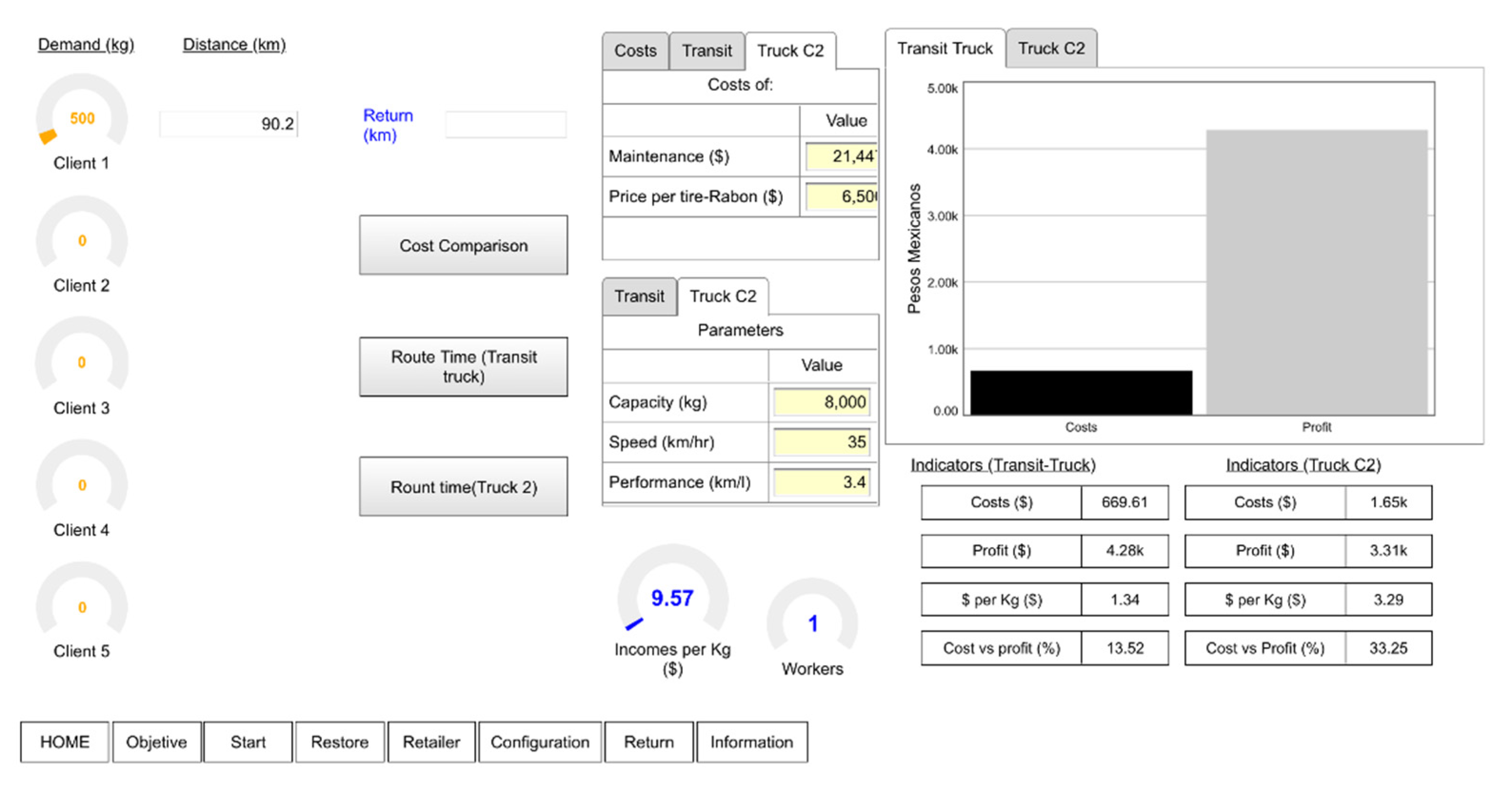Click the Distance input showing 90.2
The width and height of the screenshot is (1512, 785).
(x=228, y=124)
